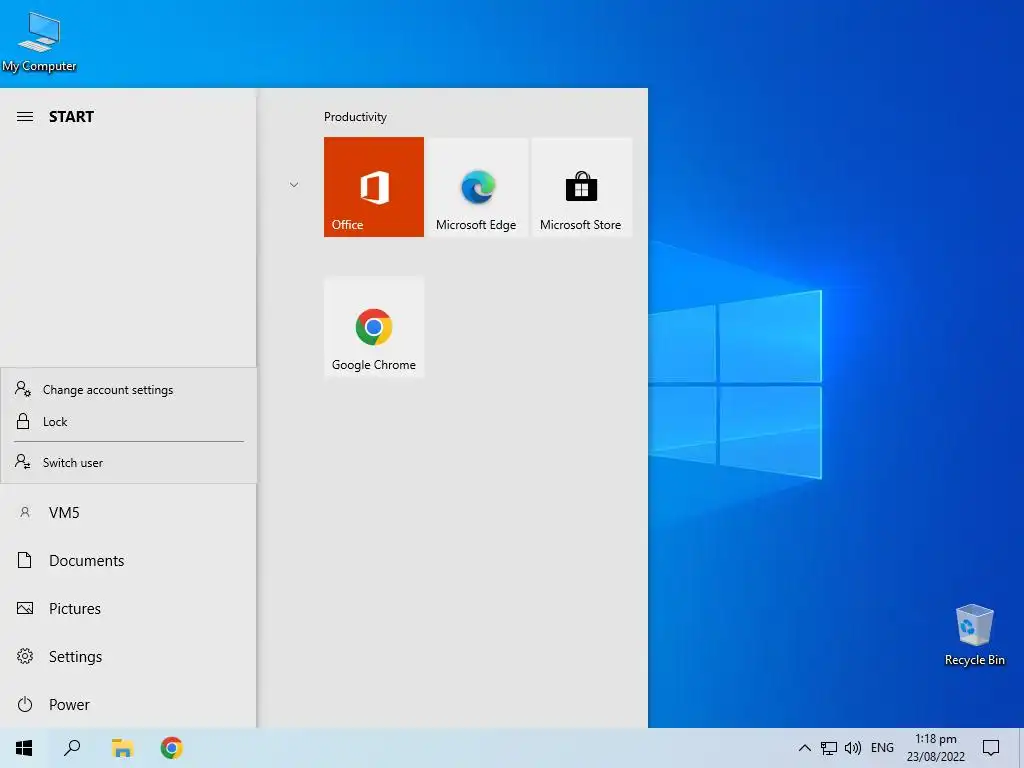
Task: Click the START heading text
Action: pos(71,117)
